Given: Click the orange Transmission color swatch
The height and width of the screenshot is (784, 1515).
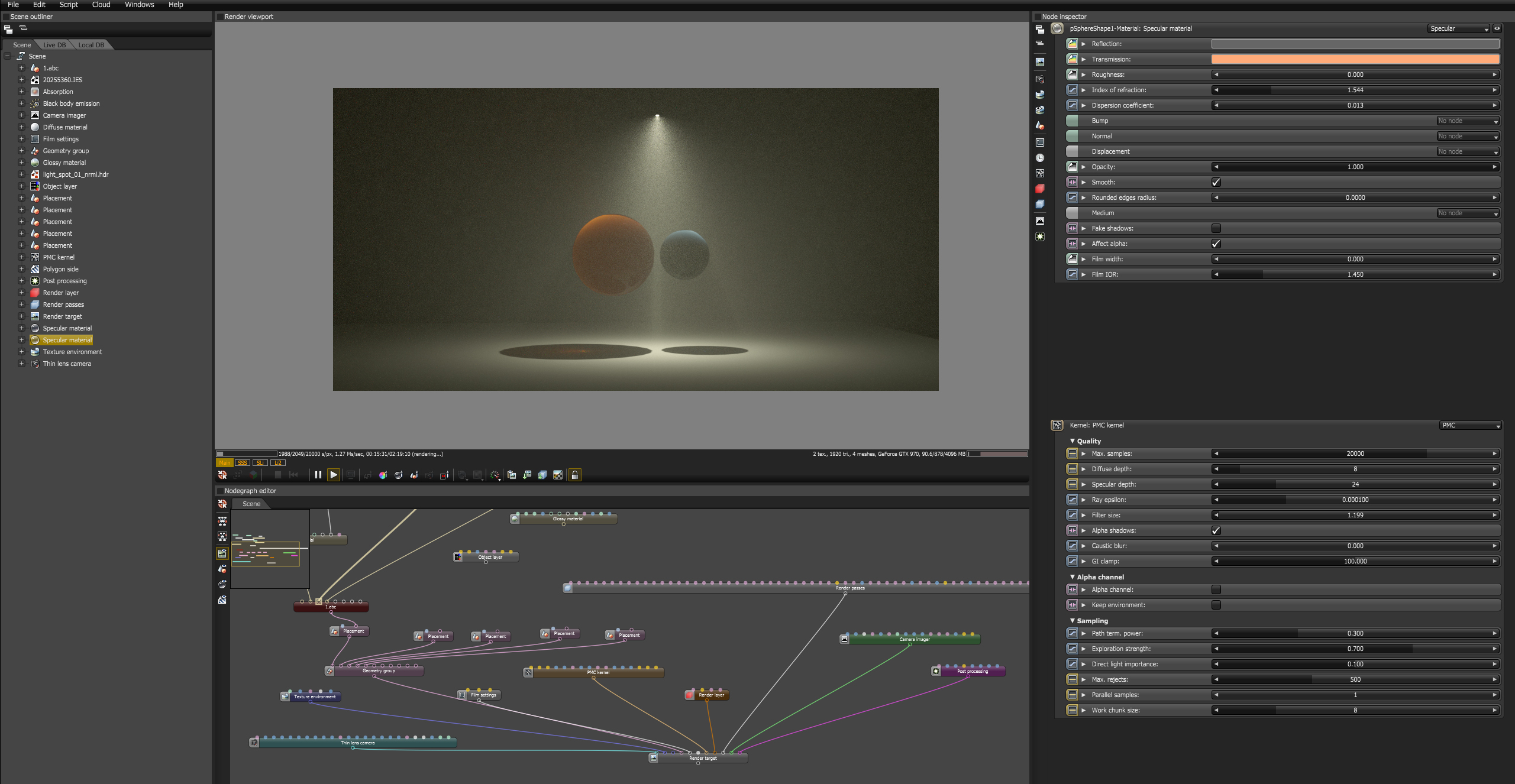Looking at the screenshot, I should tap(1355, 59).
